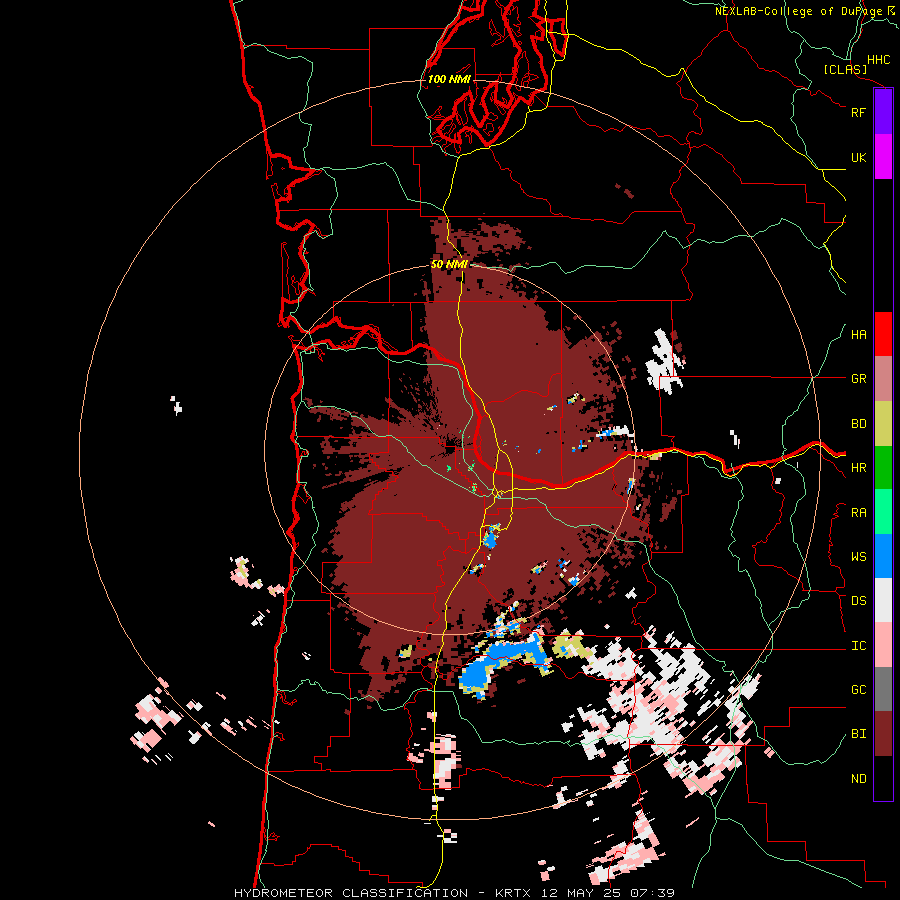The image size is (900, 900).
Task: Click the 'IC' legend label
Action: point(858,646)
